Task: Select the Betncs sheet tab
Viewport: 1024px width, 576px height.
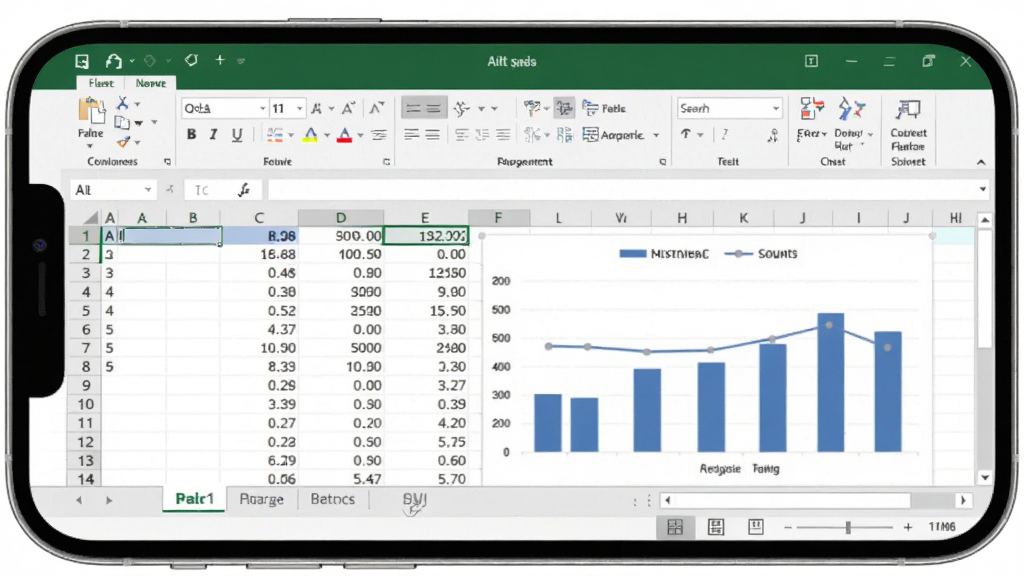Action: click(x=332, y=500)
